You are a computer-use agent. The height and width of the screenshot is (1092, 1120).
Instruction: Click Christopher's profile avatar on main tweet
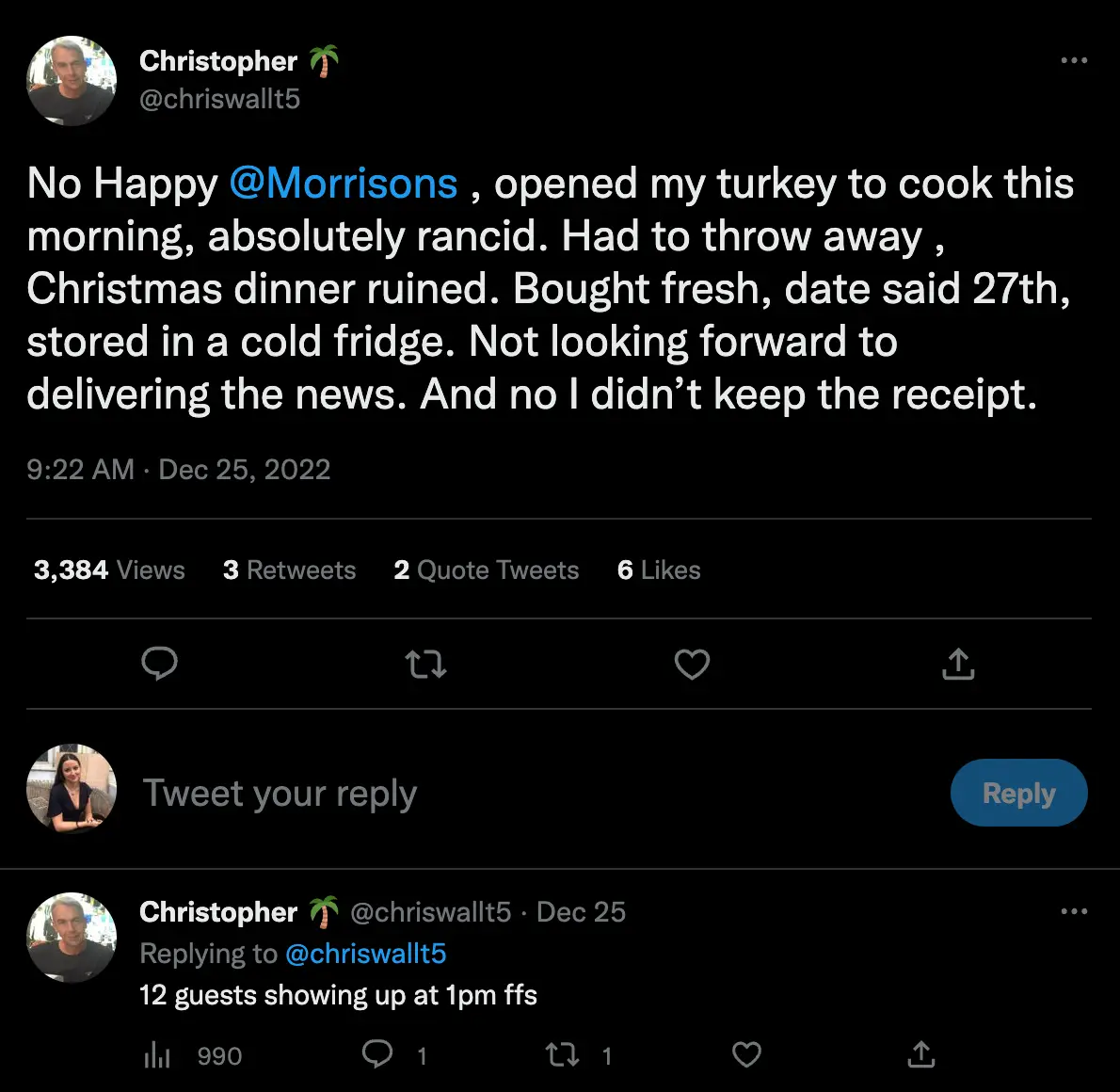[x=71, y=81]
